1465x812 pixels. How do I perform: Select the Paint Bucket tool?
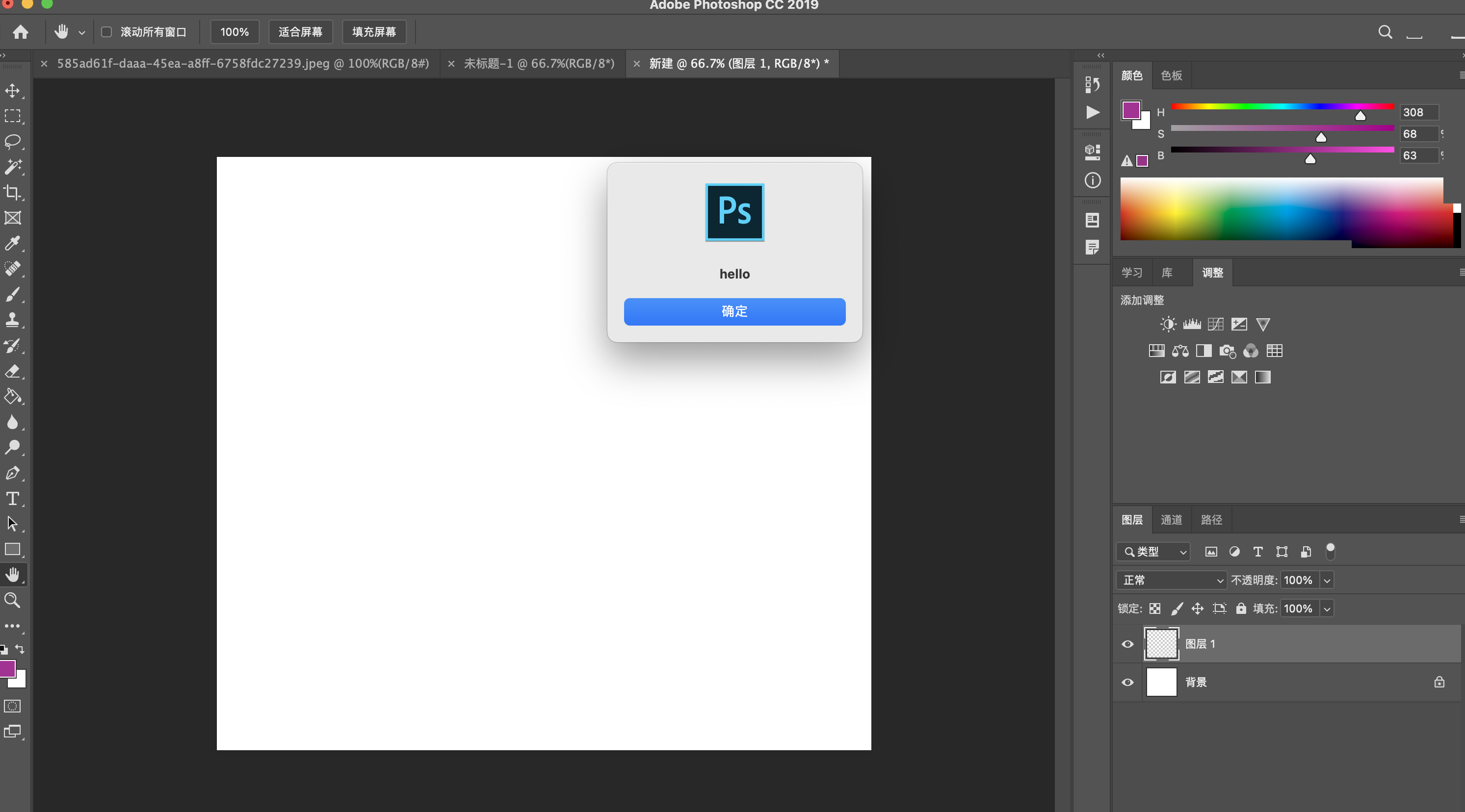tap(13, 396)
